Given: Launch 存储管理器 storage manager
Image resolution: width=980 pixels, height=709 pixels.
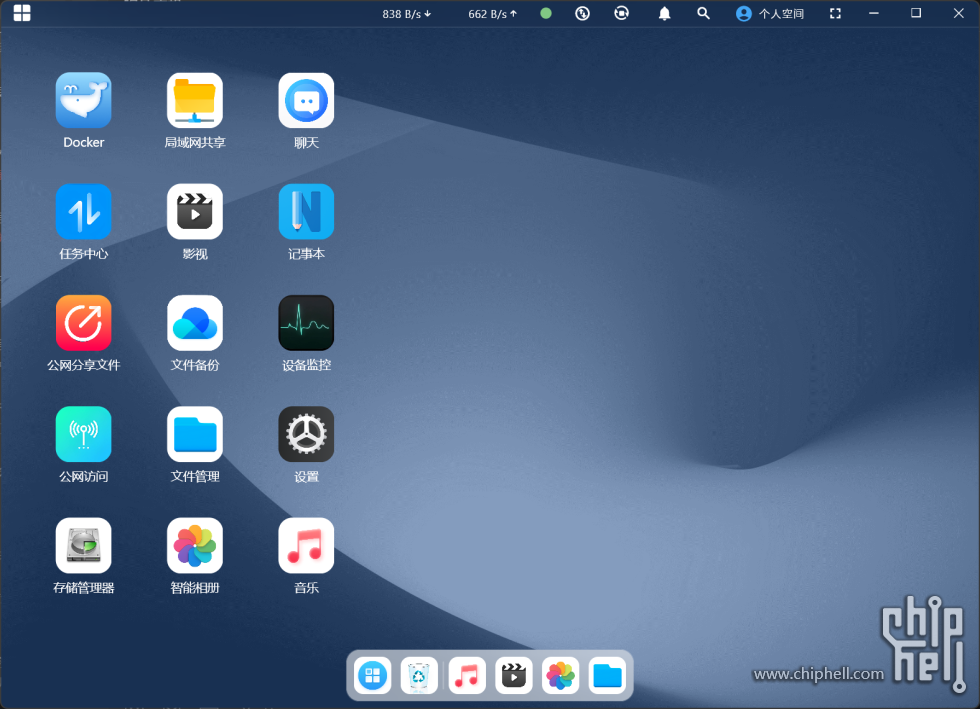Looking at the screenshot, I should pyautogui.click(x=84, y=546).
